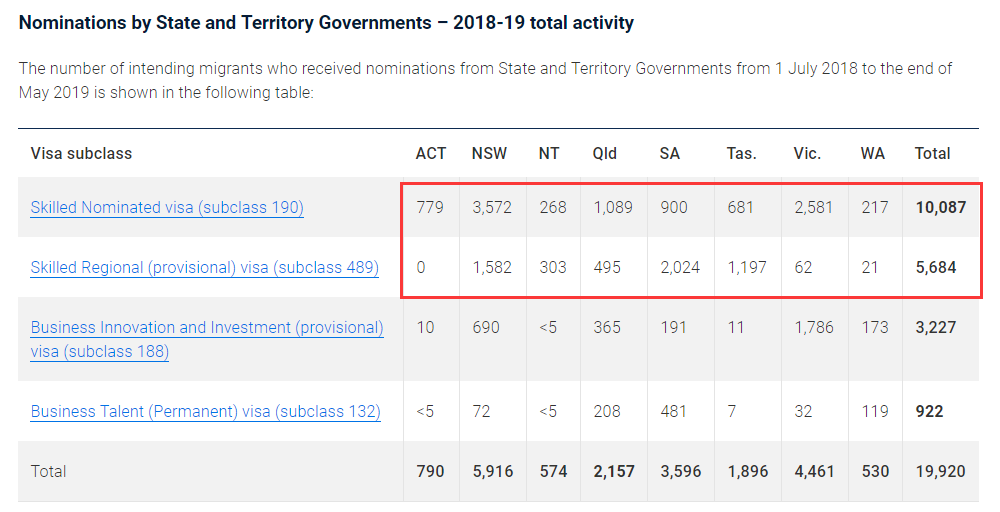Select the bold Total column header
Image resolution: width=1000 pixels, height=512 pixels.
point(932,154)
